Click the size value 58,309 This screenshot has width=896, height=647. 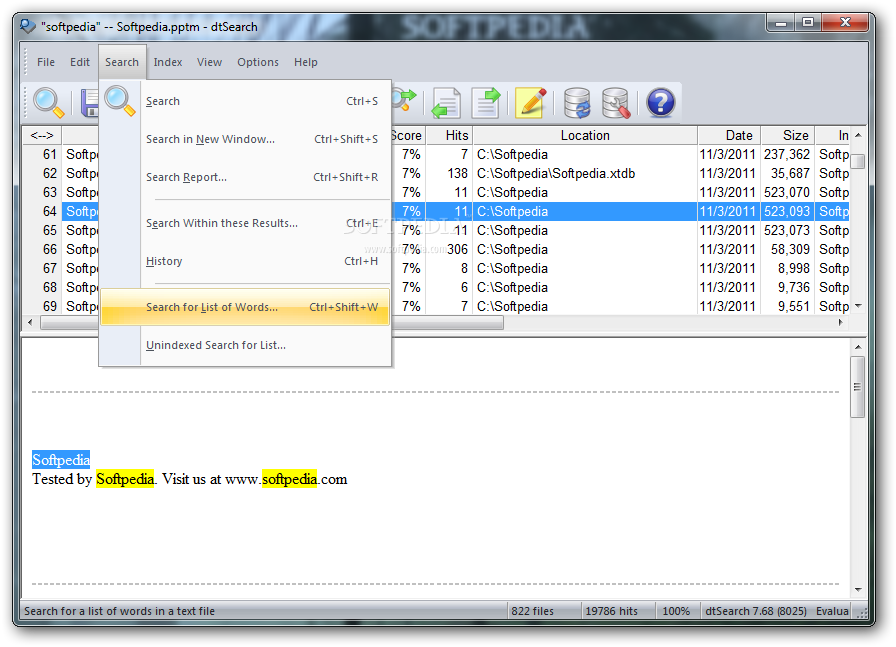pos(790,249)
